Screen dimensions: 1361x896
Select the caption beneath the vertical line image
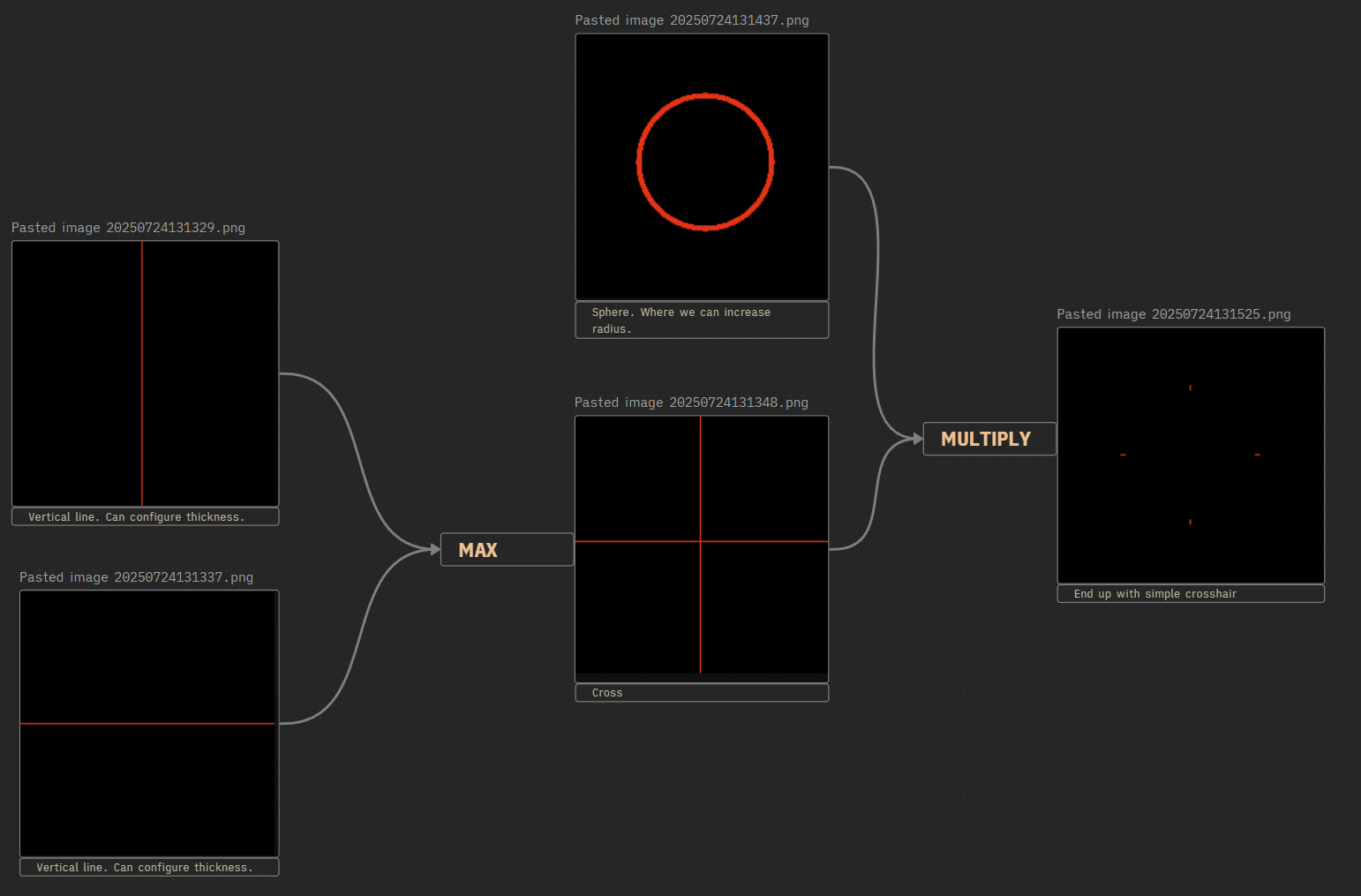click(145, 517)
